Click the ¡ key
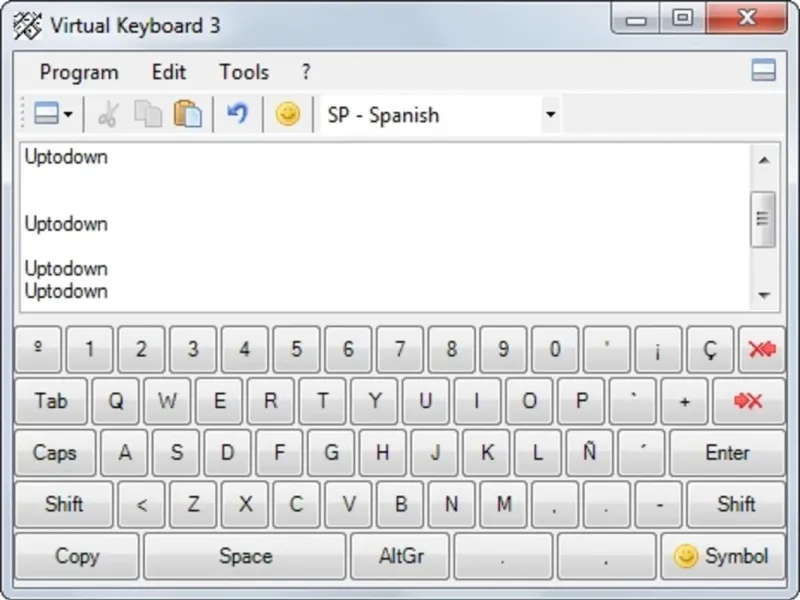800x600 pixels. pyautogui.click(x=658, y=349)
